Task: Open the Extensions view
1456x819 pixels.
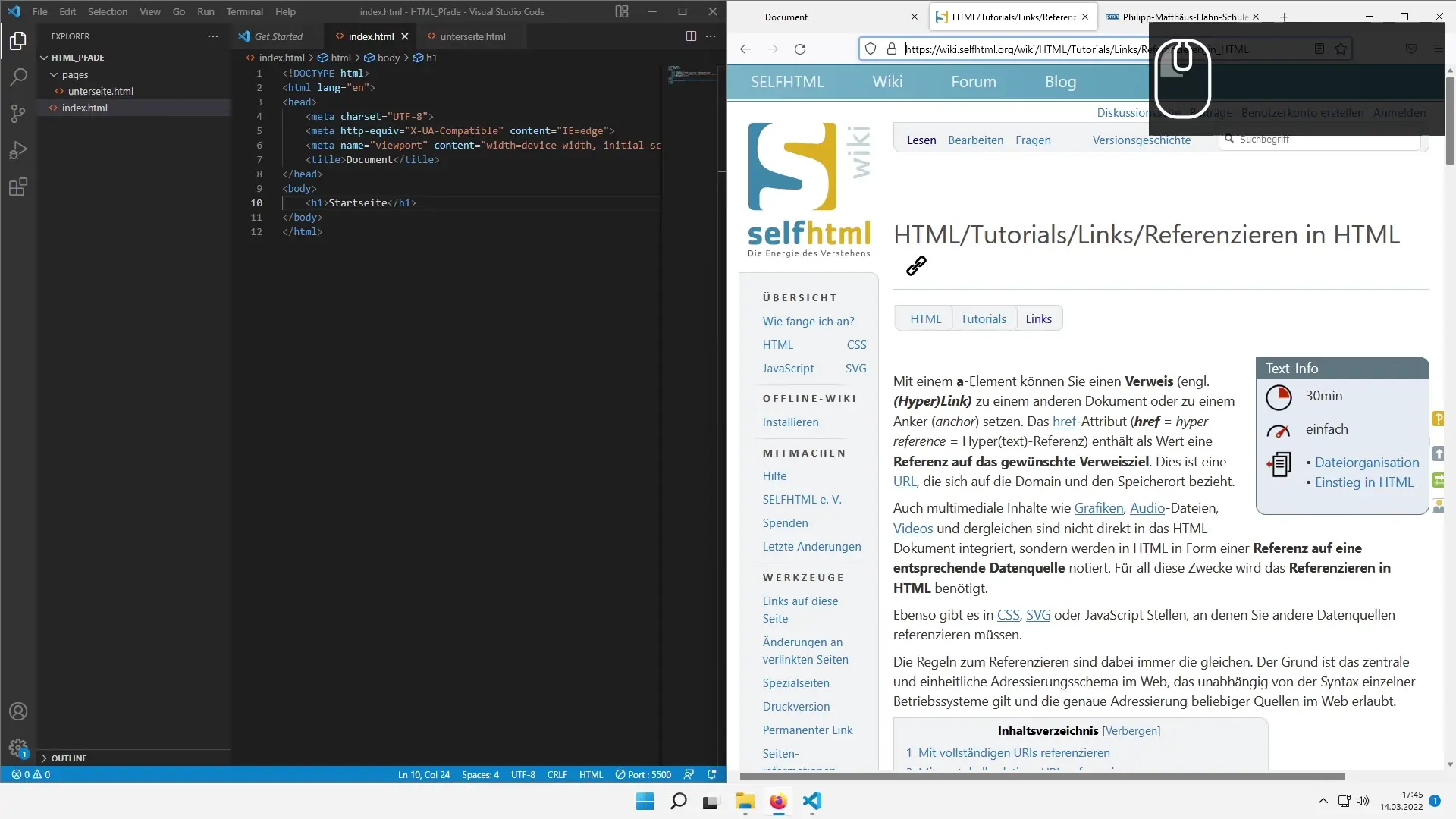Action: (x=18, y=187)
